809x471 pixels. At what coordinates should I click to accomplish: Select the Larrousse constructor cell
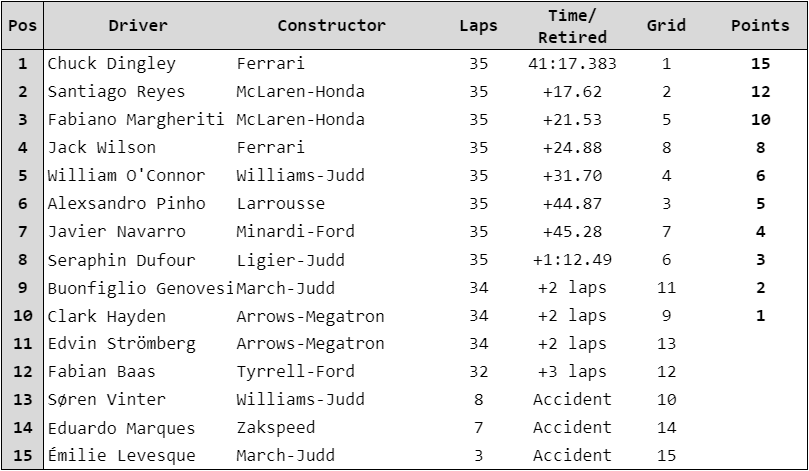(275, 204)
